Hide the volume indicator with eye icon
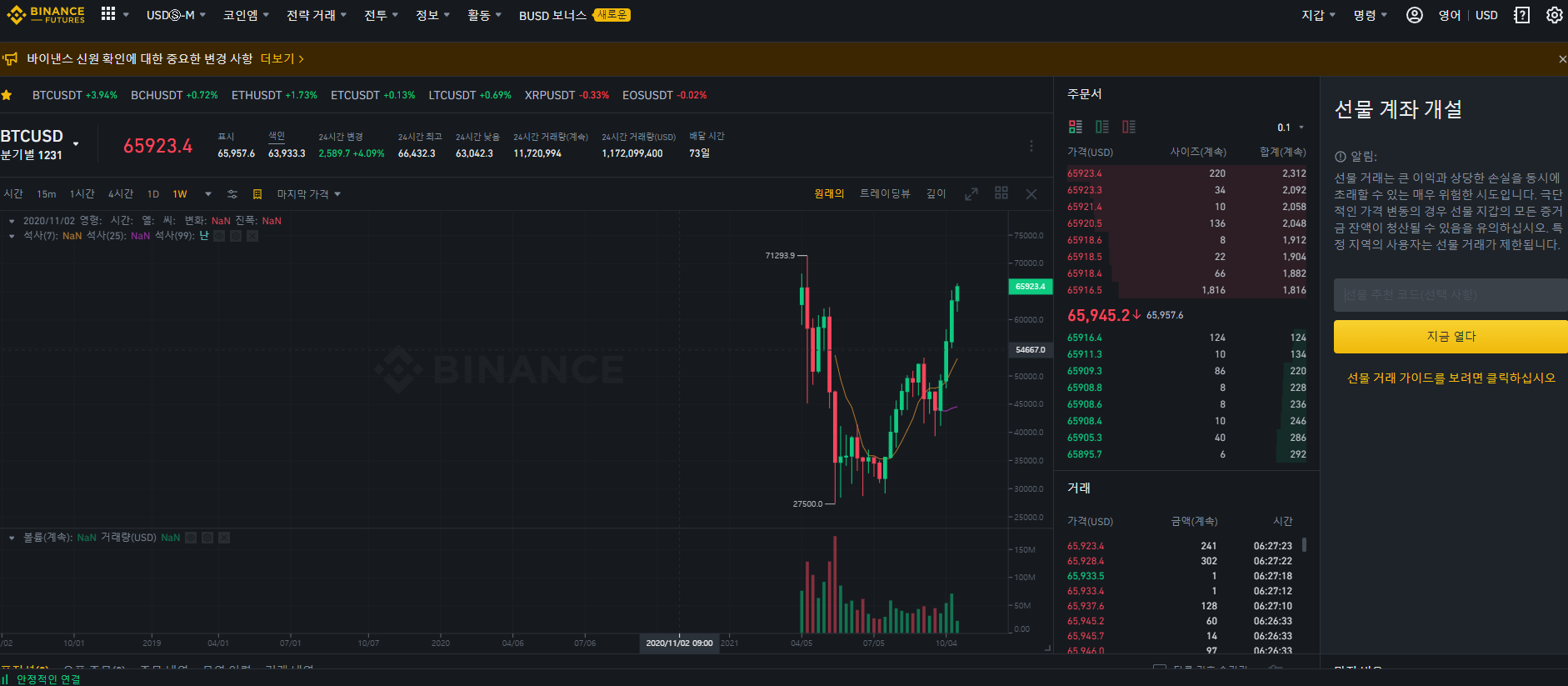 (x=191, y=538)
